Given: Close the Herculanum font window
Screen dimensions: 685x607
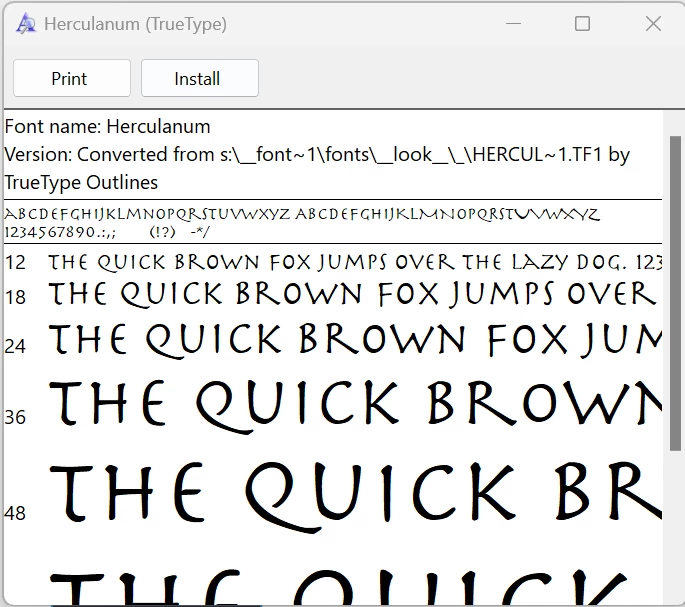Looking at the screenshot, I should click(653, 24).
